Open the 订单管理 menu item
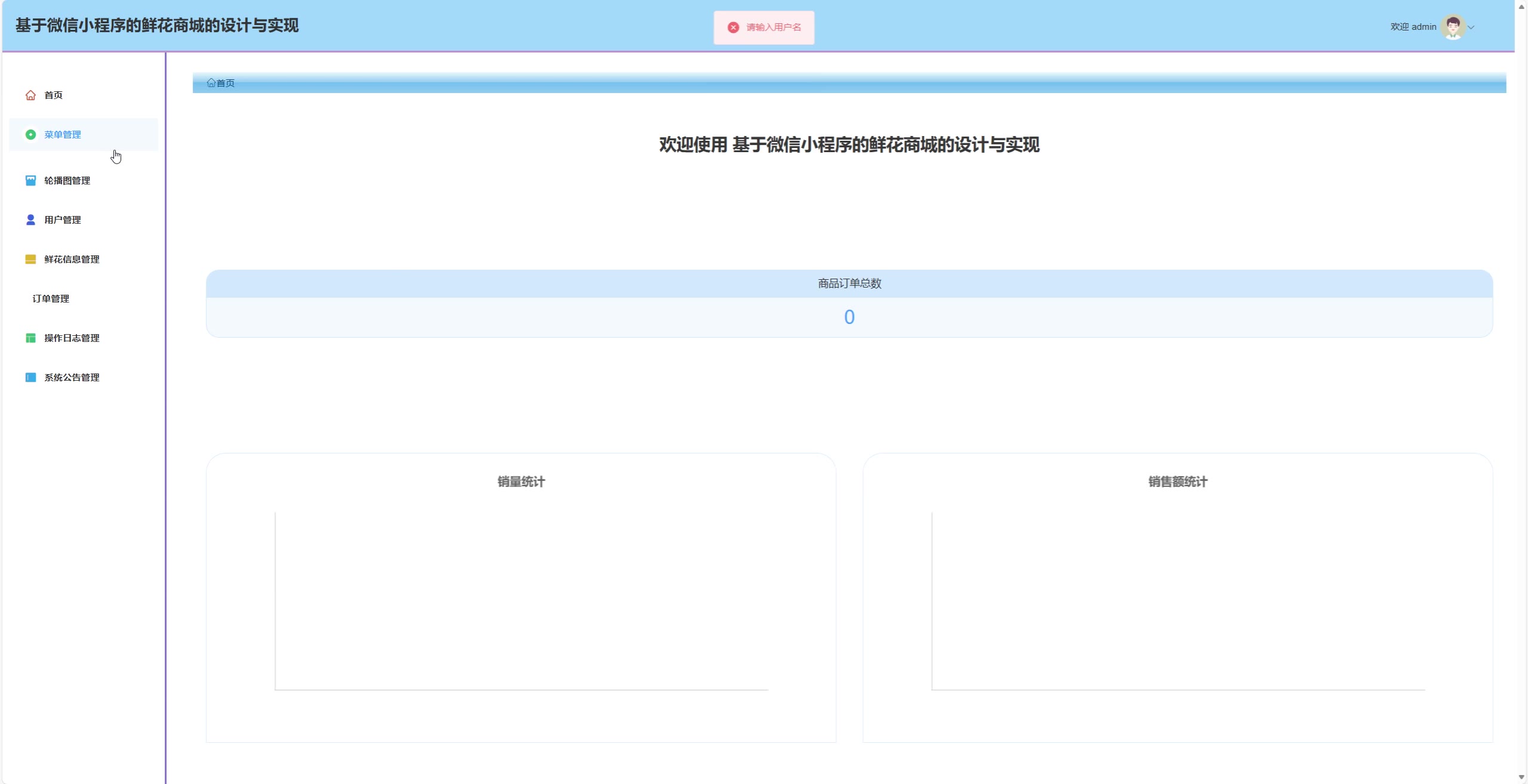This screenshot has width=1528, height=784. pyautogui.click(x=51, y=299)
